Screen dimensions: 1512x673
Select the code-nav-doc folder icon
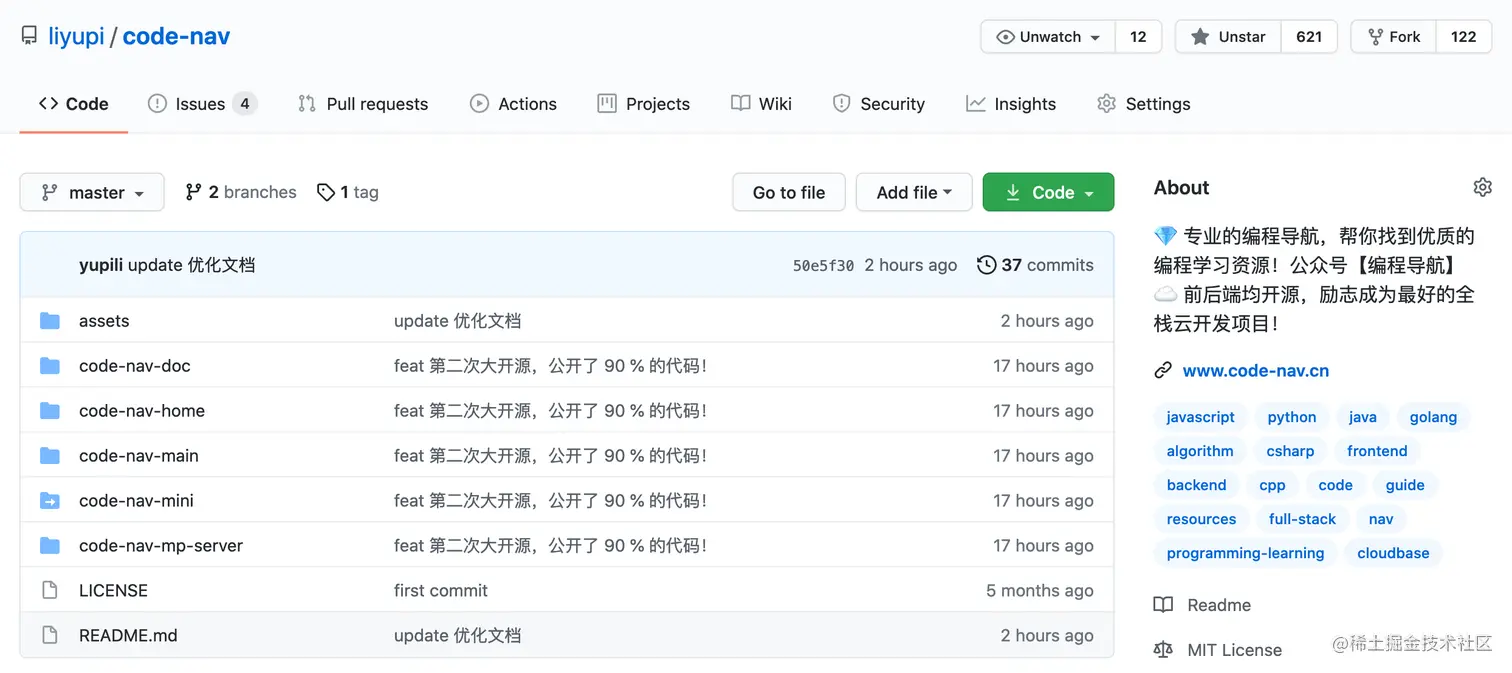click(x=49, y=366)
